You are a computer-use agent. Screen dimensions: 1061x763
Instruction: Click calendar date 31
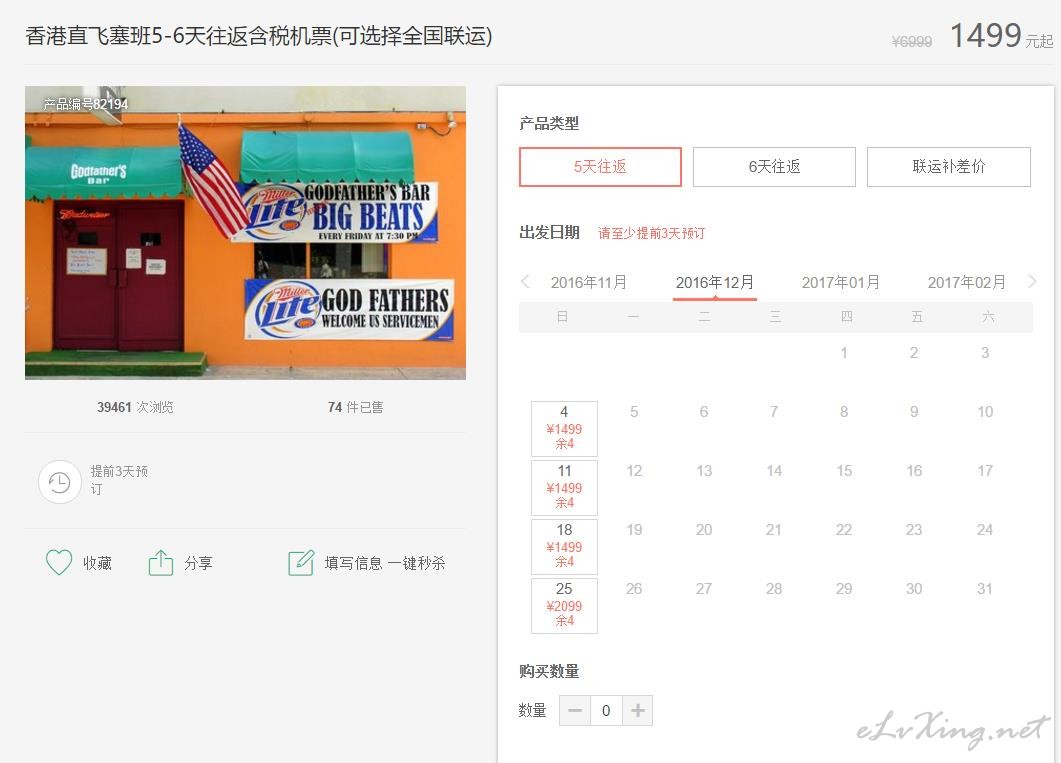(x=985, y=588)
